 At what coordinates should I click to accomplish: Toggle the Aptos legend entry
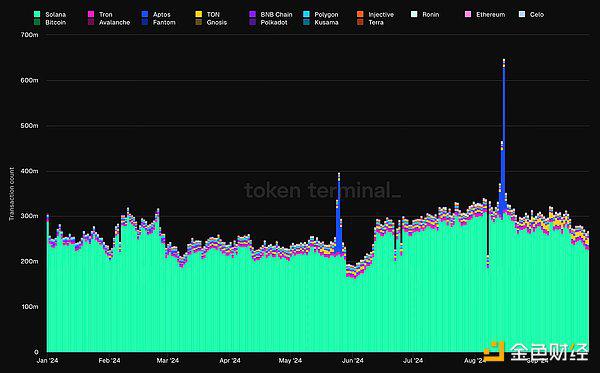(x=156, y=14)
